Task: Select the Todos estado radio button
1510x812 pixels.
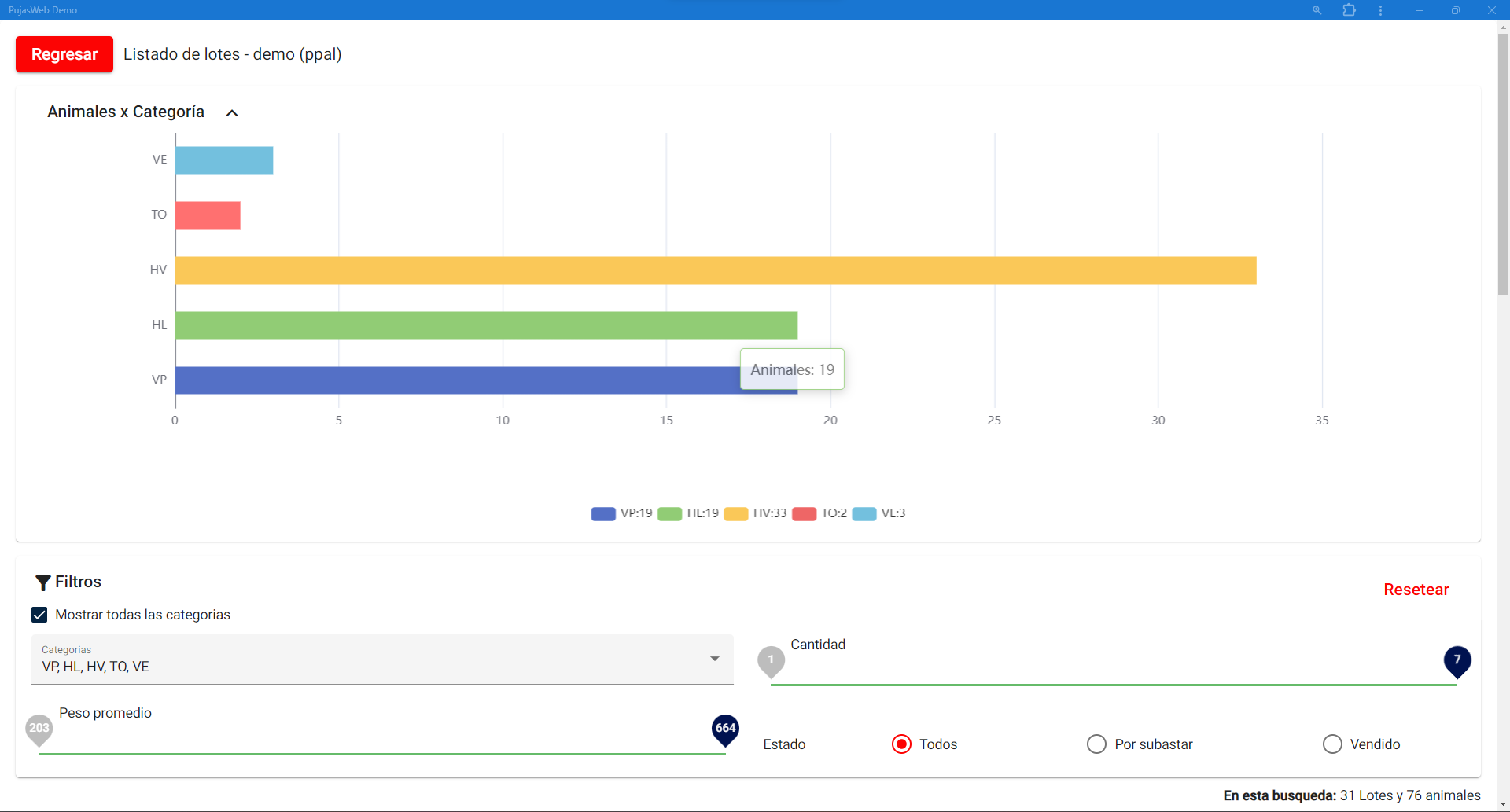Action: click(x=901, y=744)
